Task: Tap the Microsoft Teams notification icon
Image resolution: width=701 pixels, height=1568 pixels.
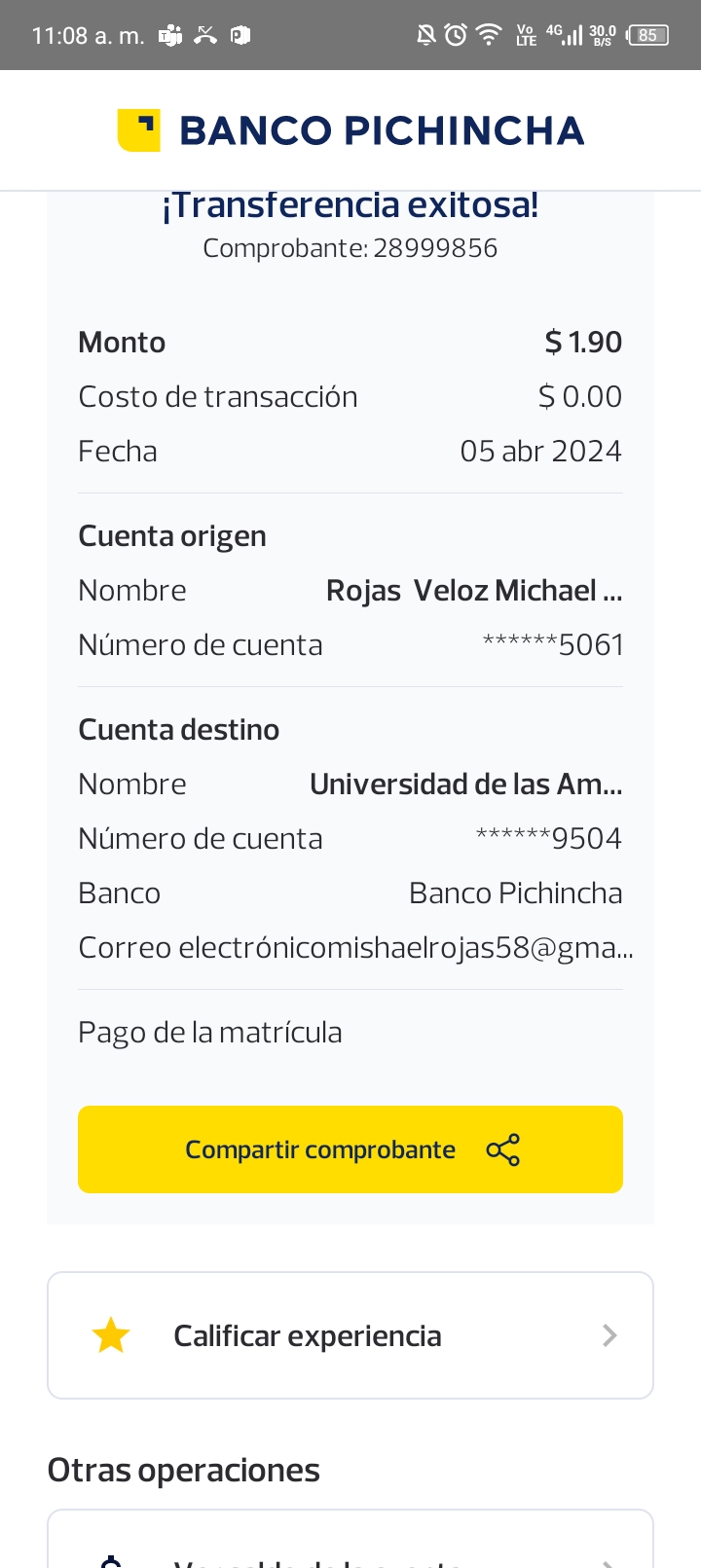Action: pyautogui.click(x=170, y=36)
